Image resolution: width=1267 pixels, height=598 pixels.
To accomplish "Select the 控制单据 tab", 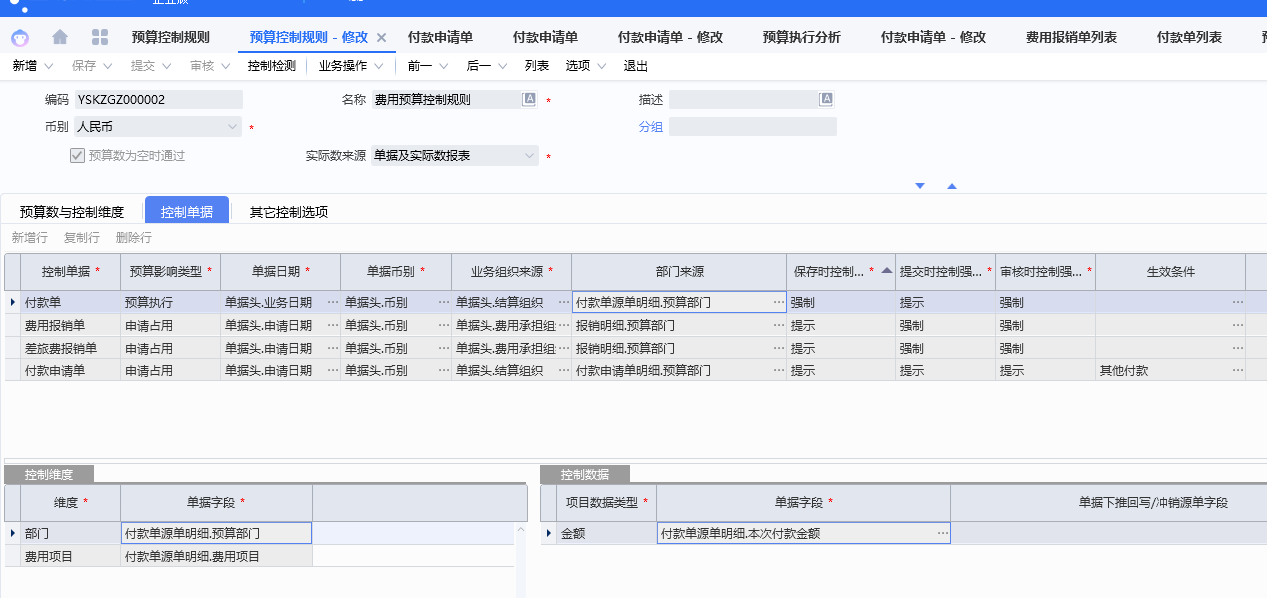I will 187,211.
